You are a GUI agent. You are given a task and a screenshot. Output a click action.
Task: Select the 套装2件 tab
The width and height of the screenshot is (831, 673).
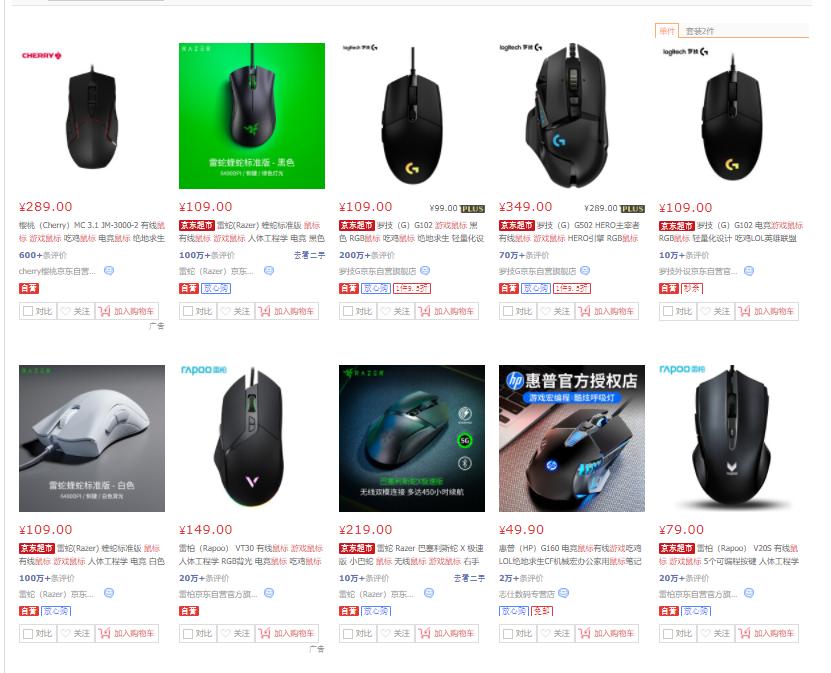(x=700, y=31)
